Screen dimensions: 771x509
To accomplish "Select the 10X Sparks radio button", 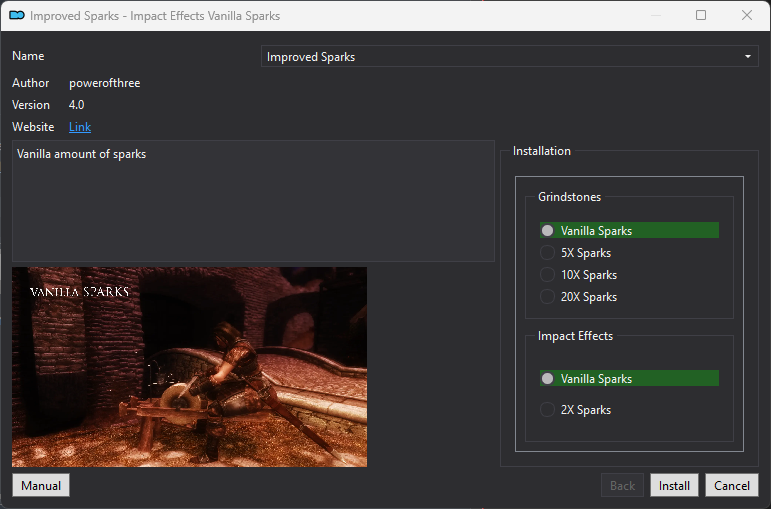I will coord(547,275).
